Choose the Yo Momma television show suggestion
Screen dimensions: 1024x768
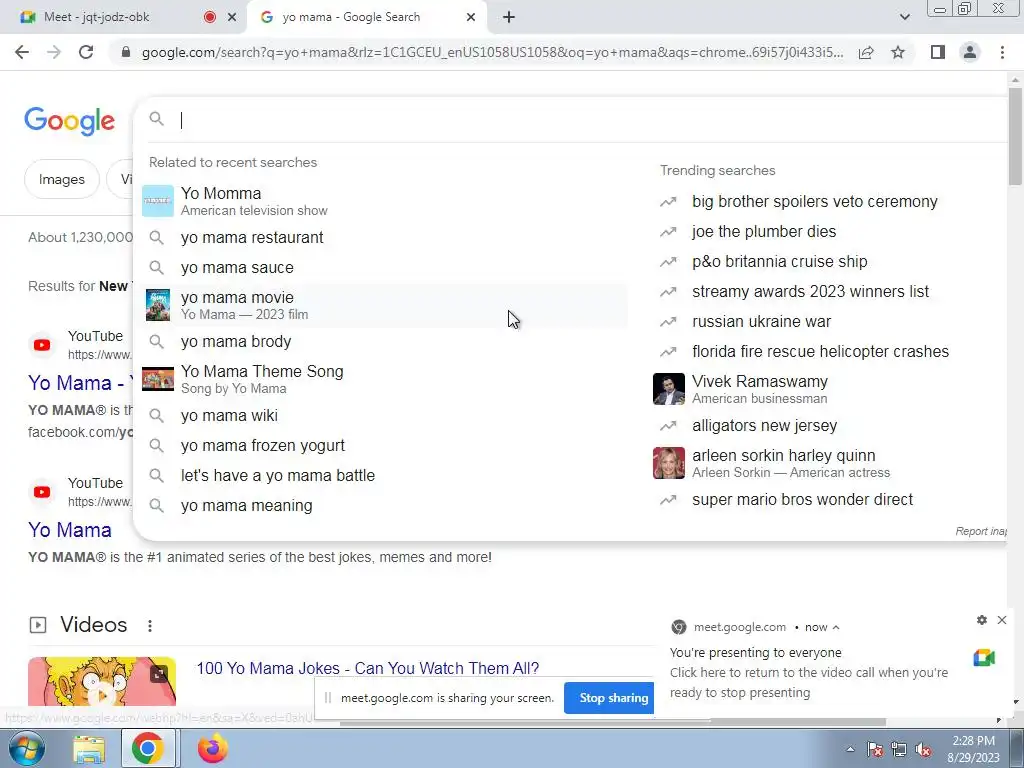pyautogui.click(x=382, y=201)
